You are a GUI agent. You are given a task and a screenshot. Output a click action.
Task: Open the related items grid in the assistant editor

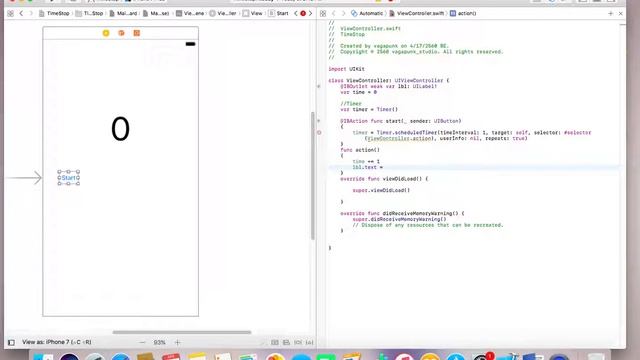[x=323, y=13]
